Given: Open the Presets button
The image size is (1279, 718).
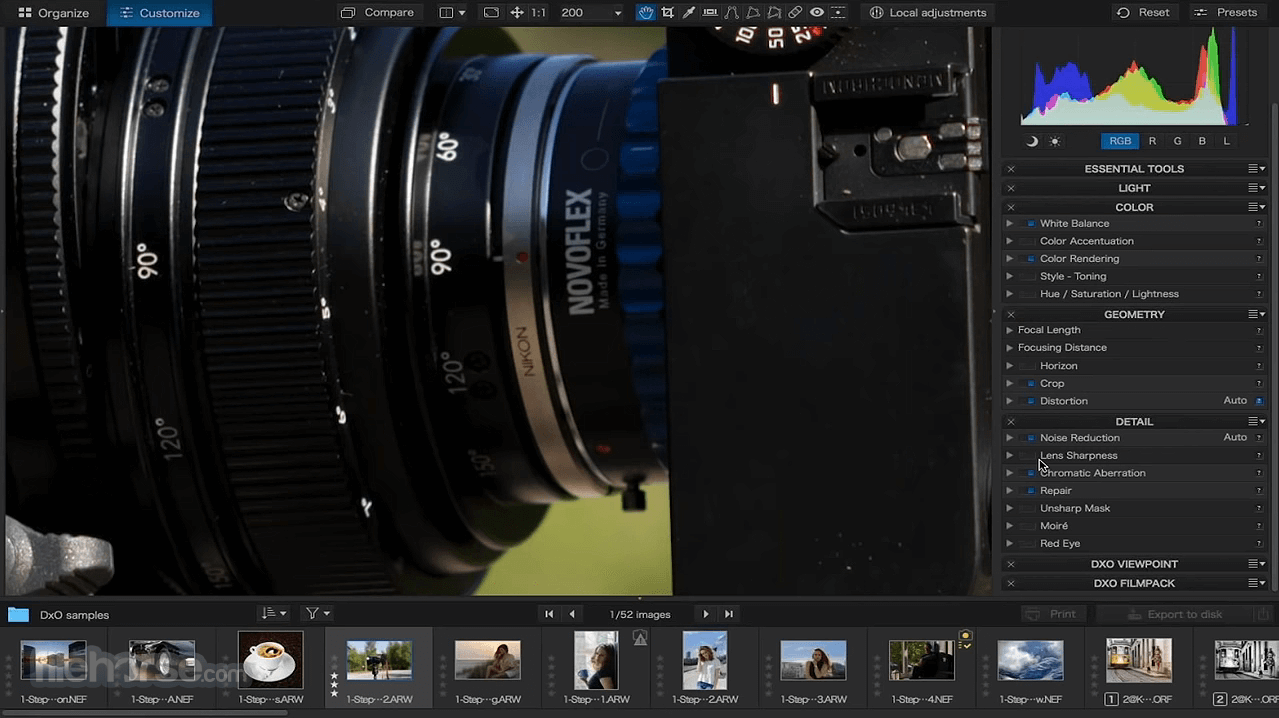Looking at the screenshot, I should 1226,13.
